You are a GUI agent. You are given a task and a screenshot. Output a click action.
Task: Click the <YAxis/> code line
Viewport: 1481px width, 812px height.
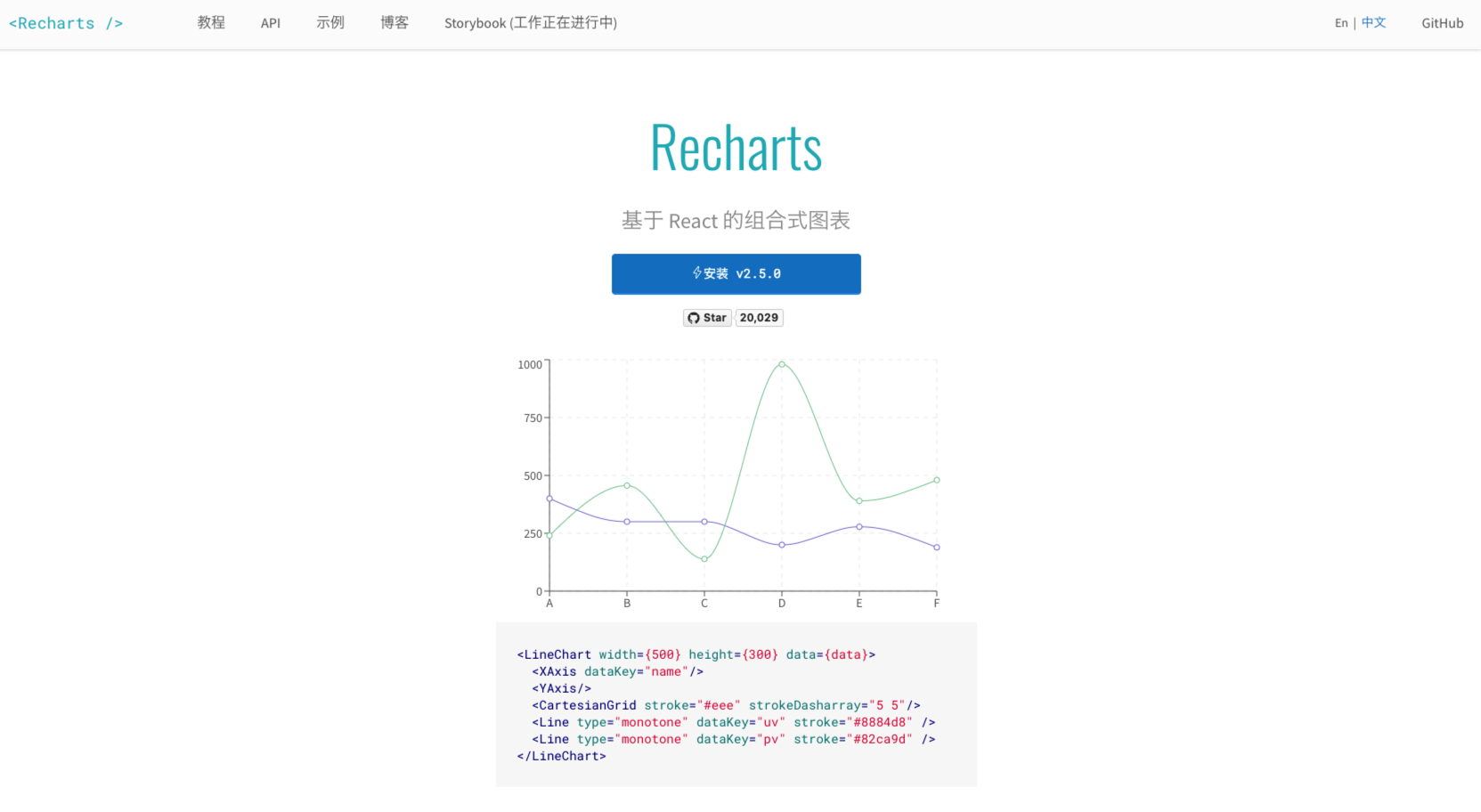(x=562, y=688)
